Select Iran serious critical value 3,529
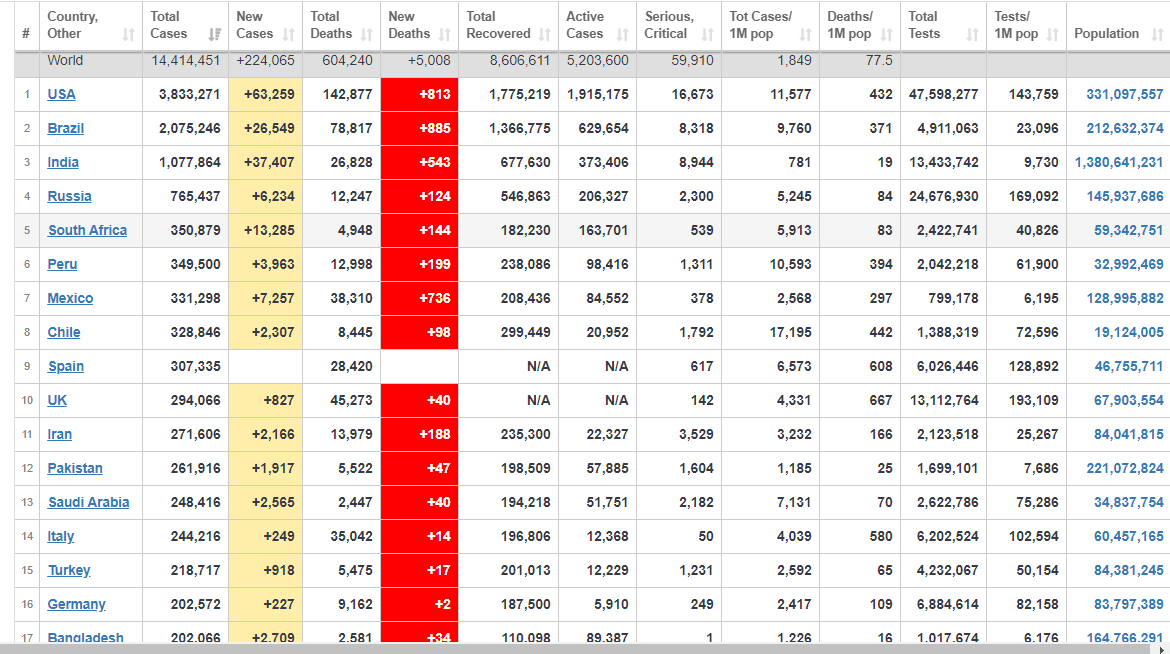The image size is (1170, 654). [x=696, y=434]
